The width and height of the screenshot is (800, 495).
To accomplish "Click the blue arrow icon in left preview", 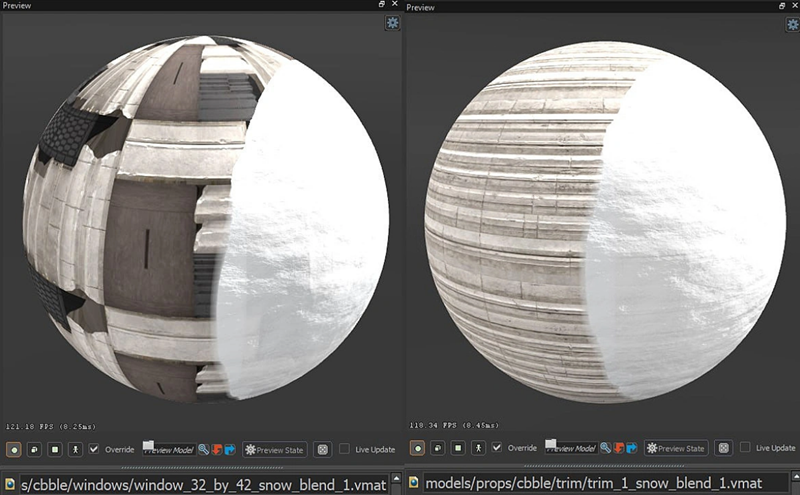I will [x=229, y=449].
